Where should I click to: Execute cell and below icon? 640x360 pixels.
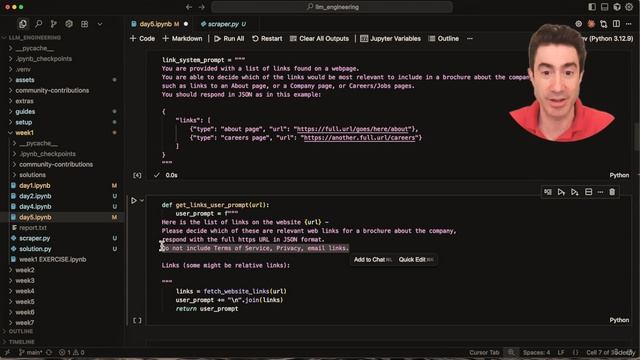[x=575, y=192]
